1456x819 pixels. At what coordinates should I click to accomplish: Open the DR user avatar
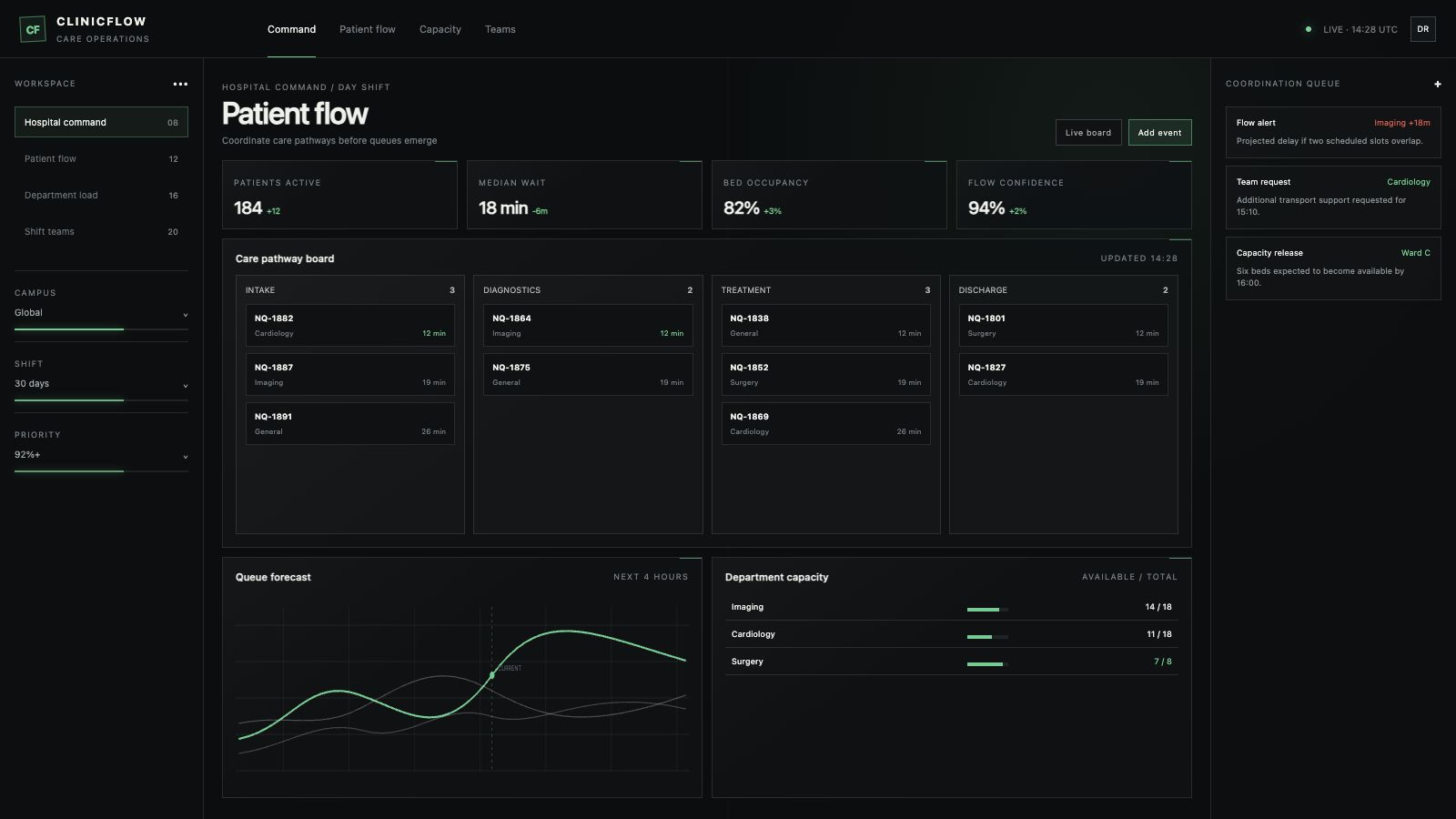pos(1422,29)
